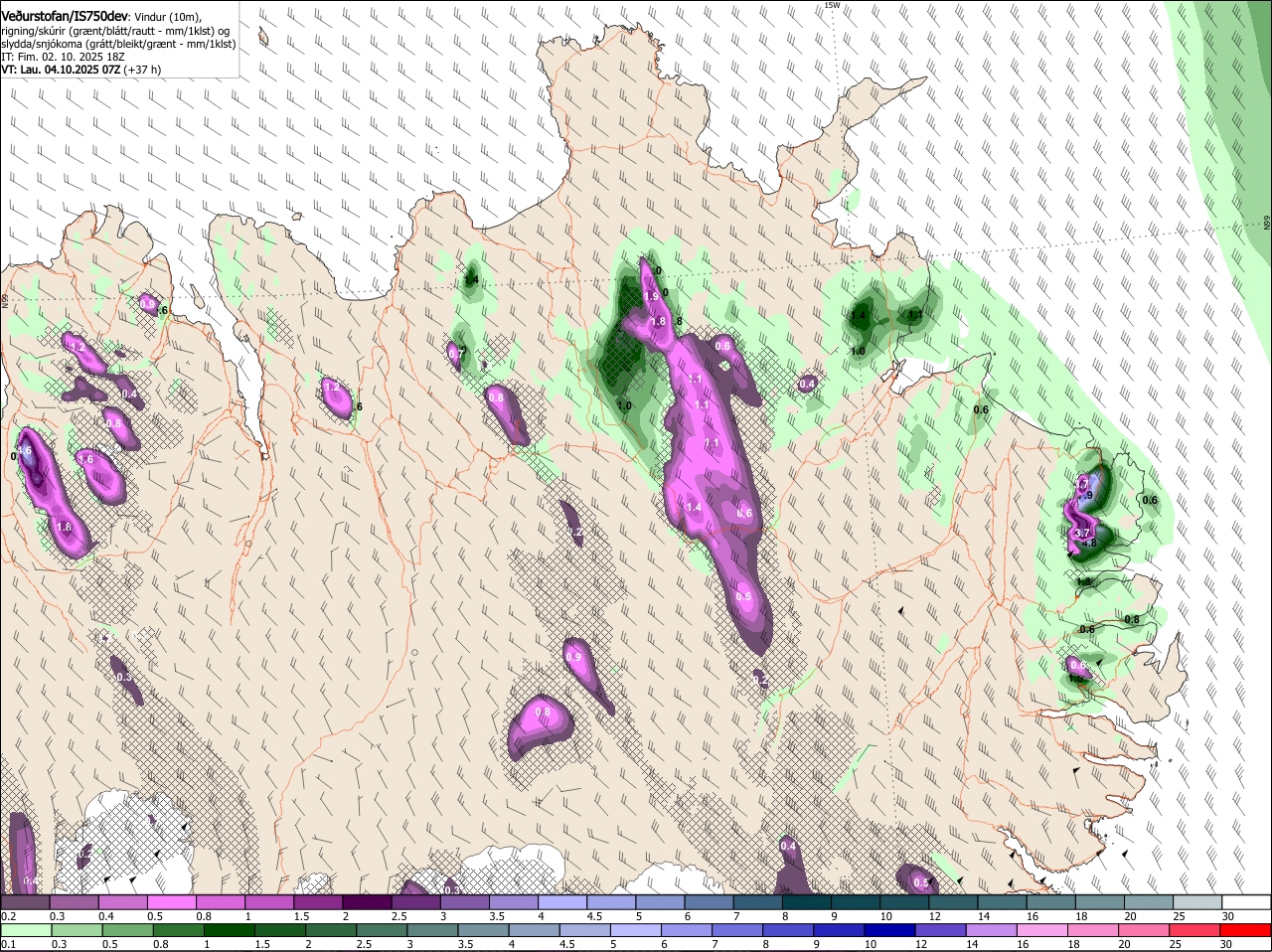This screenshot has height=952, width=1272.
Task: Click the 'IT: Fim. 02. 10. 2025 18Z' line
Action: [x=63, y=57]
